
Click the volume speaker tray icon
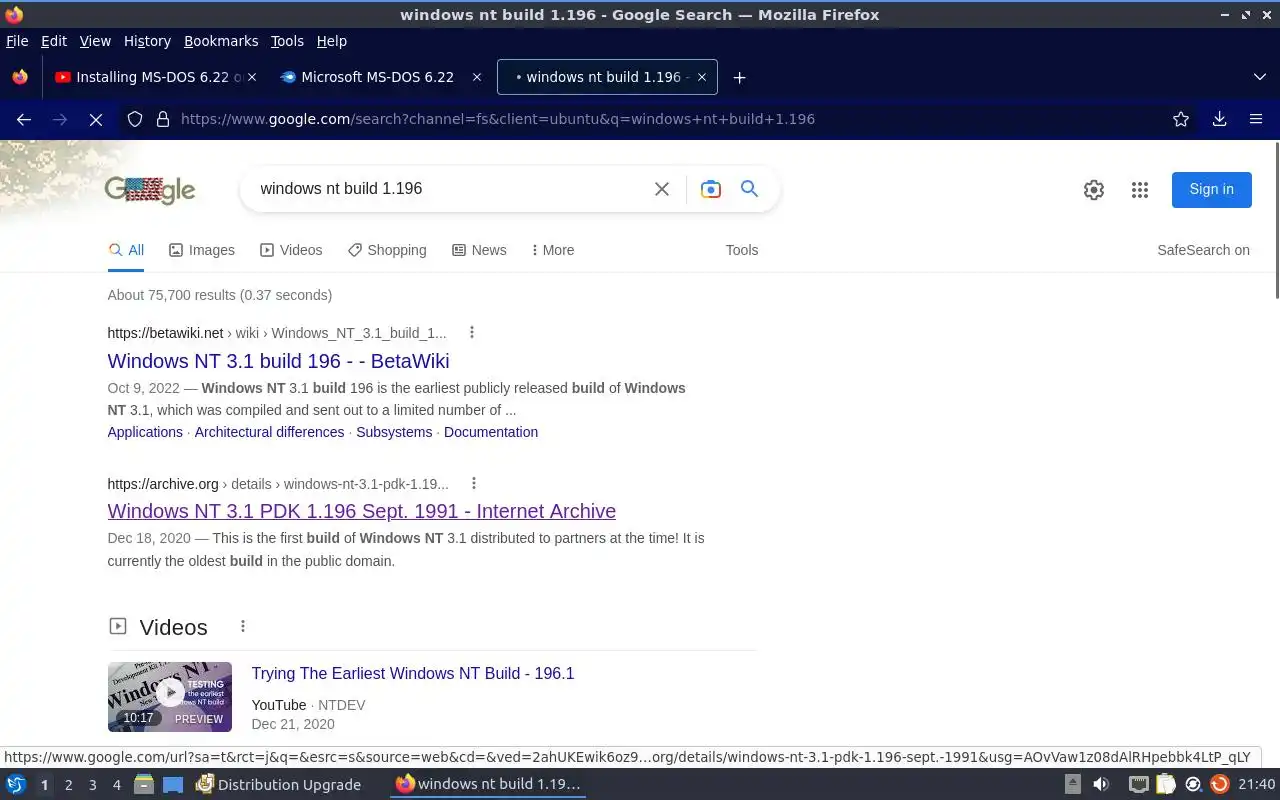[x=1100, y=784]
